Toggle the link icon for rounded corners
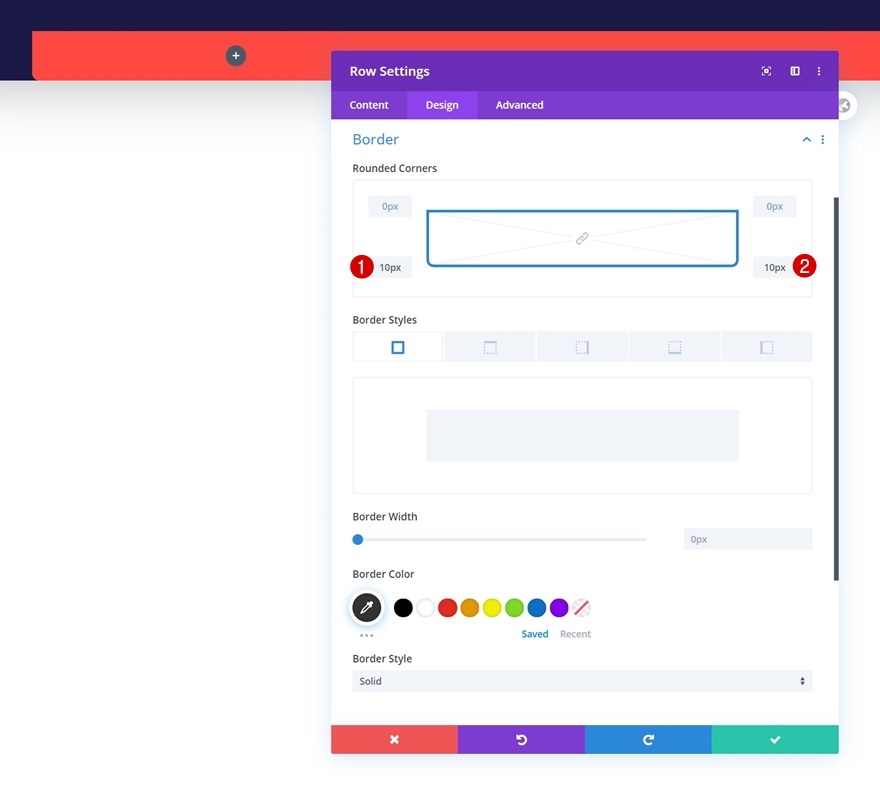The height and width of the screenshot is (793, 880). [582, 239]
